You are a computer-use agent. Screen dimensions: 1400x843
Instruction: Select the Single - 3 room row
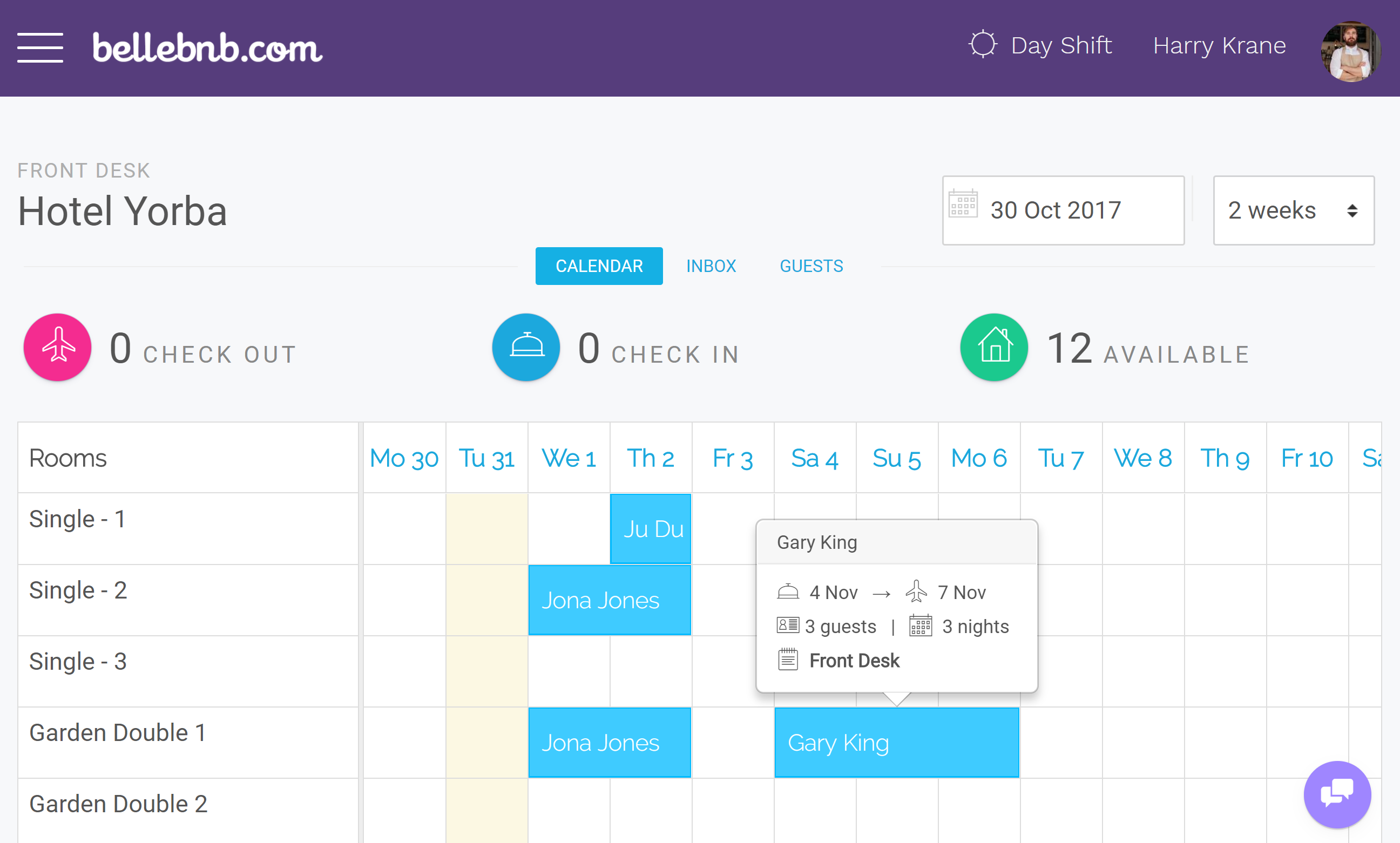[188, 671]
